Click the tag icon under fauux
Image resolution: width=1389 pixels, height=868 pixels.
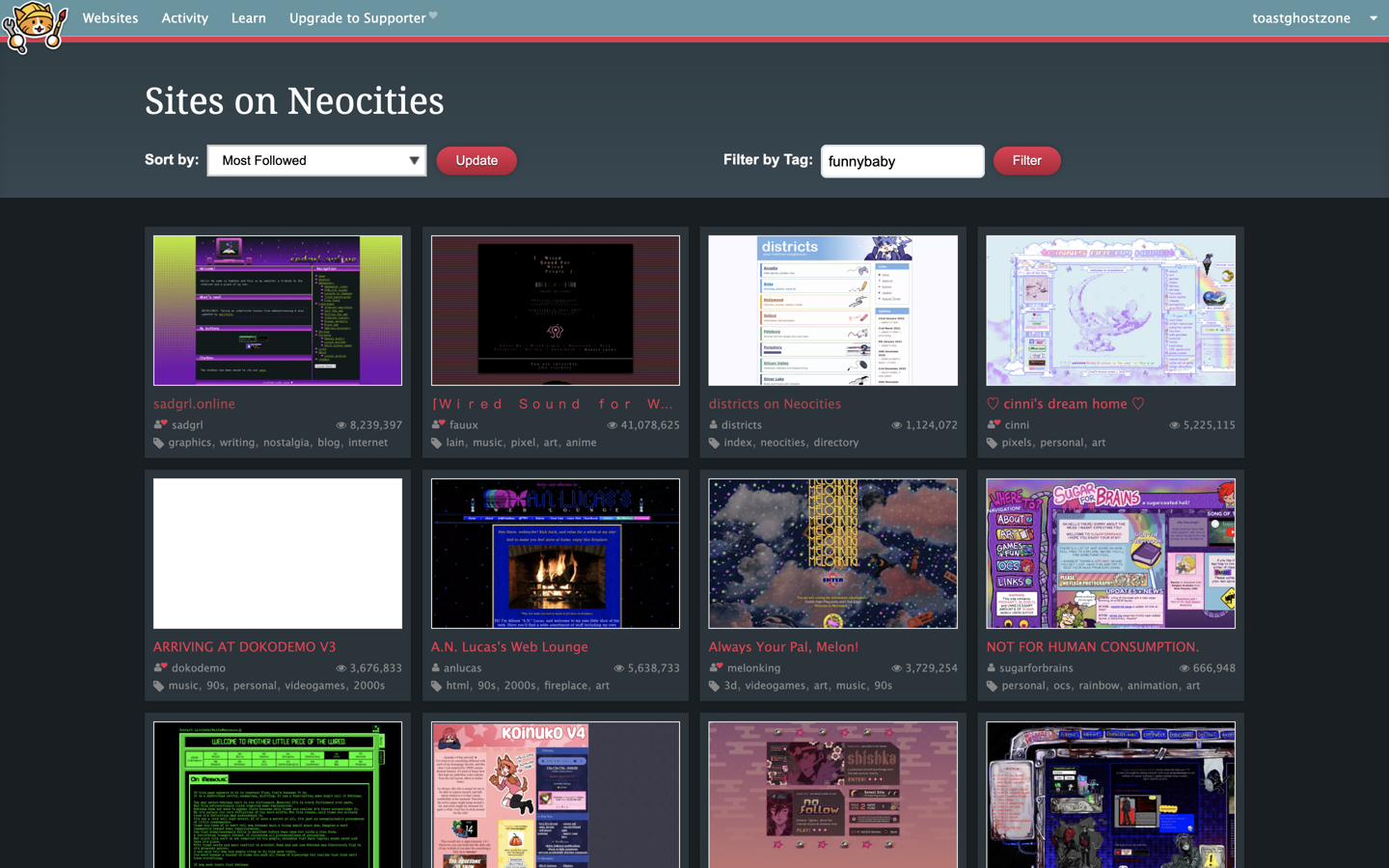436,443
